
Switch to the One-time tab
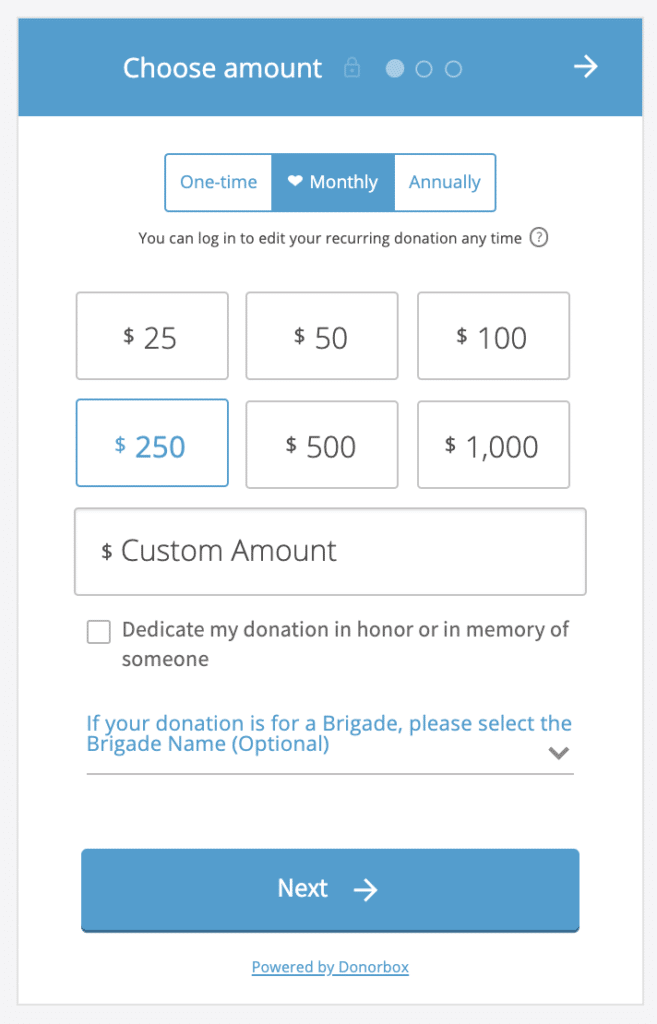218,182
